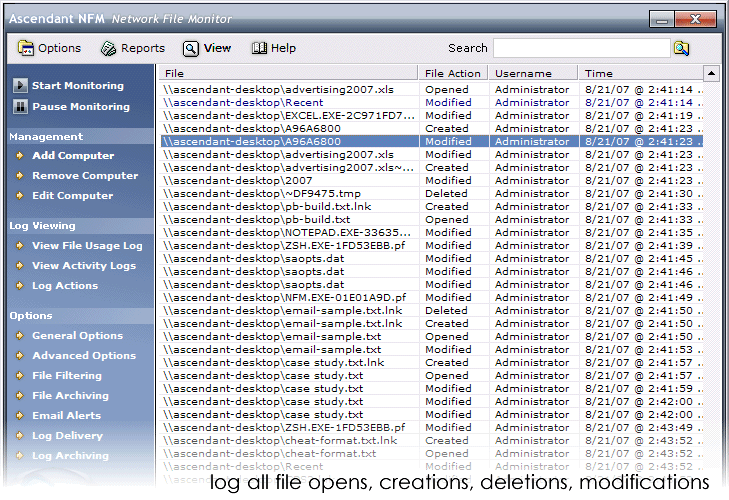Click the Start Monitoring play icon
729x500 pixels.
click(19, 86)
